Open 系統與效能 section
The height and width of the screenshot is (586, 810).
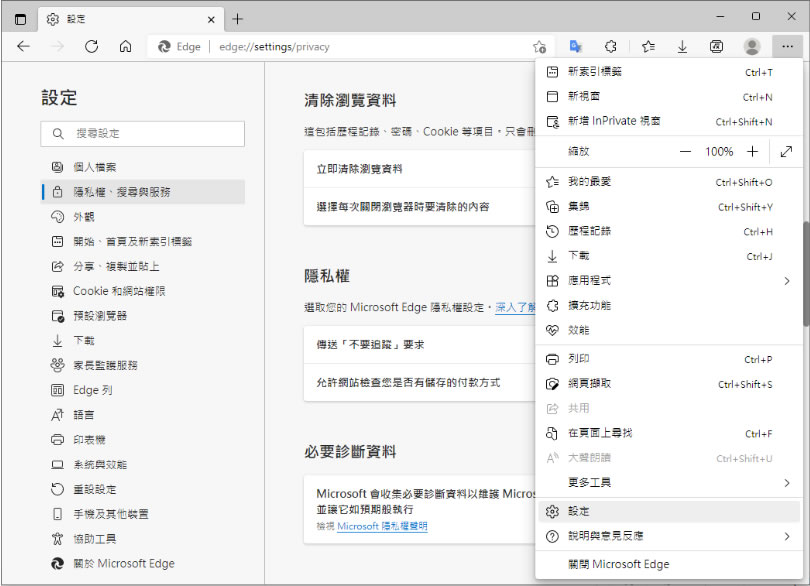(x=143, y=465)
